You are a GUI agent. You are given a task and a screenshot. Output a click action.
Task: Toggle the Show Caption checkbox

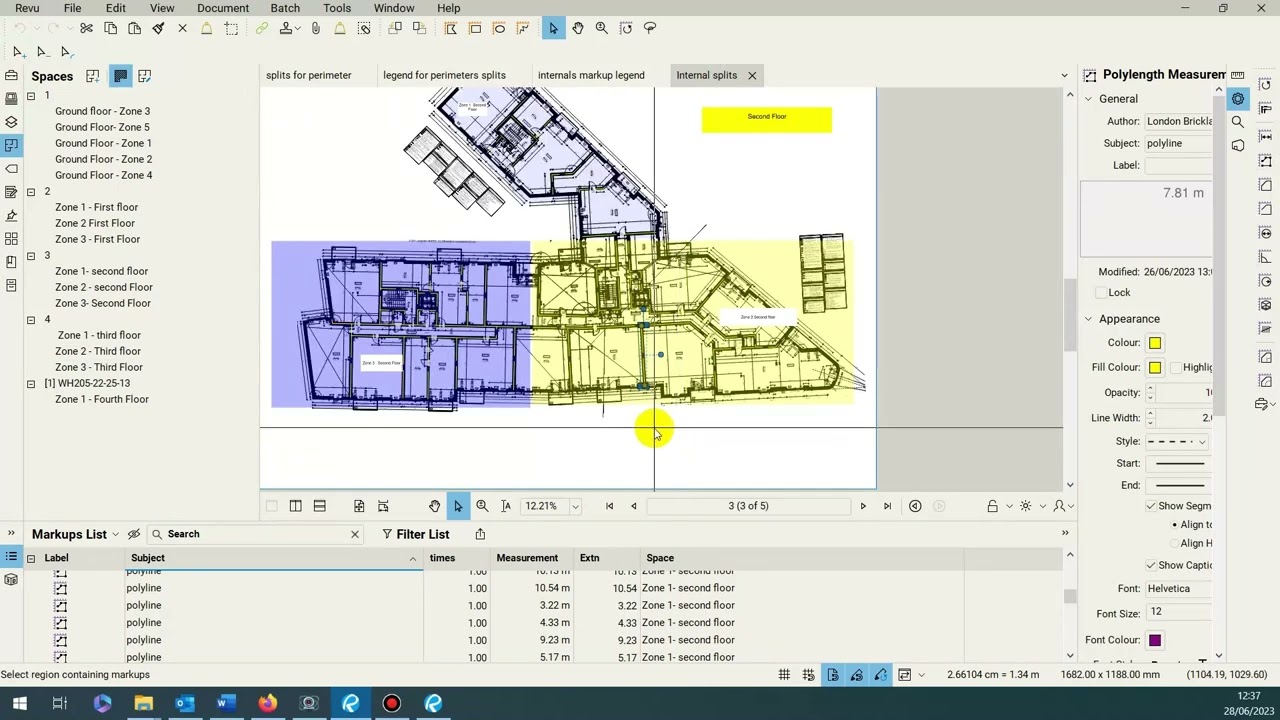(x=1151, y=566)
